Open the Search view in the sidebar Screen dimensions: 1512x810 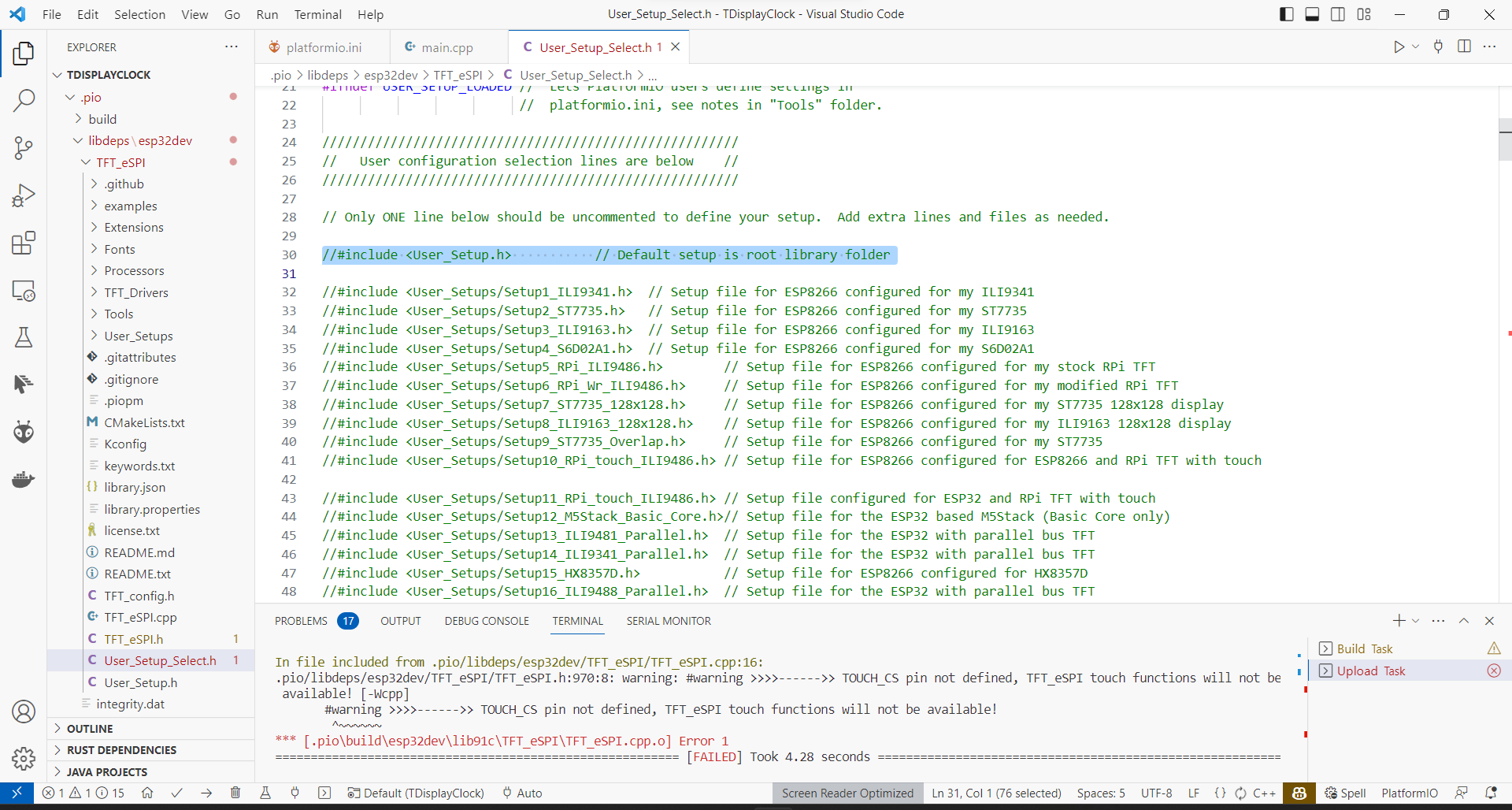24,101
